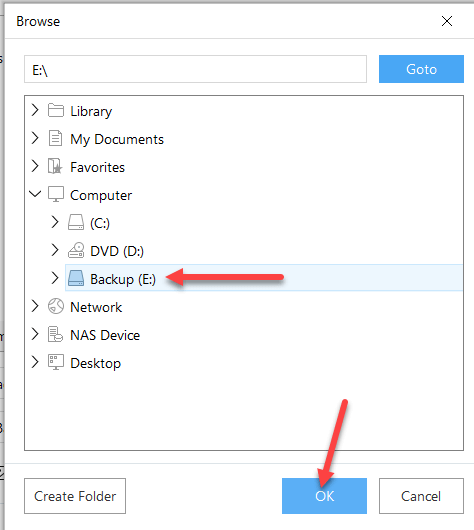Click the DVD (D:) disc drive icon

[x=76, y=250]
